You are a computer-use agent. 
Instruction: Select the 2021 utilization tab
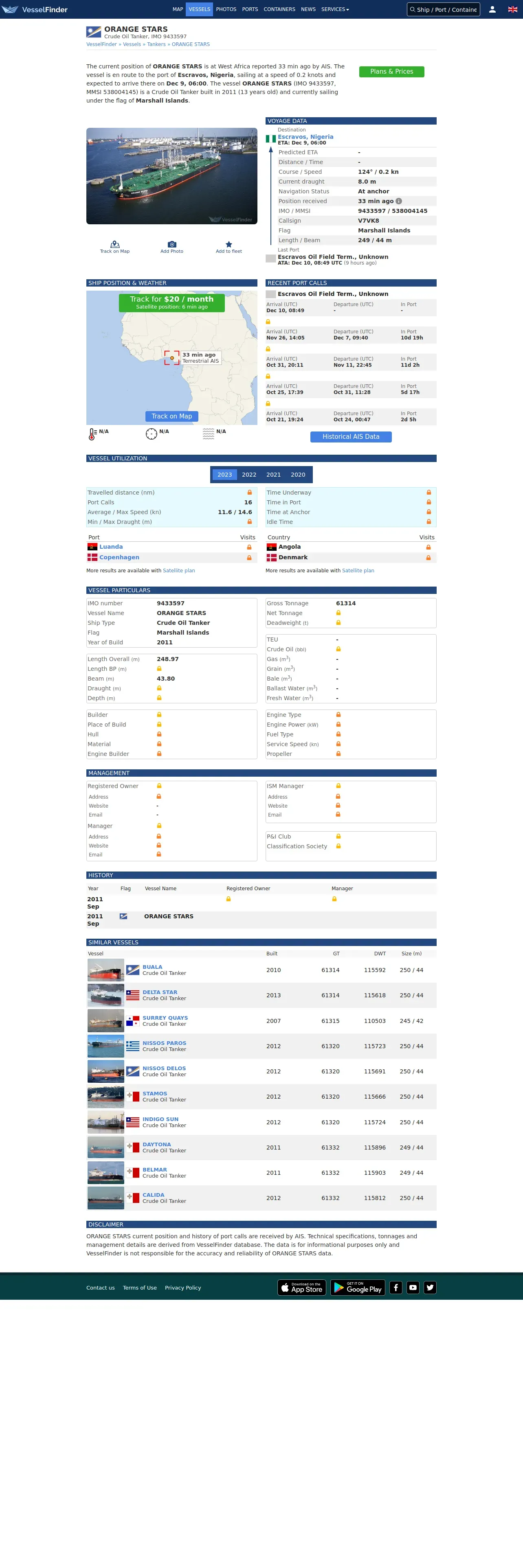tap(273, 475)
